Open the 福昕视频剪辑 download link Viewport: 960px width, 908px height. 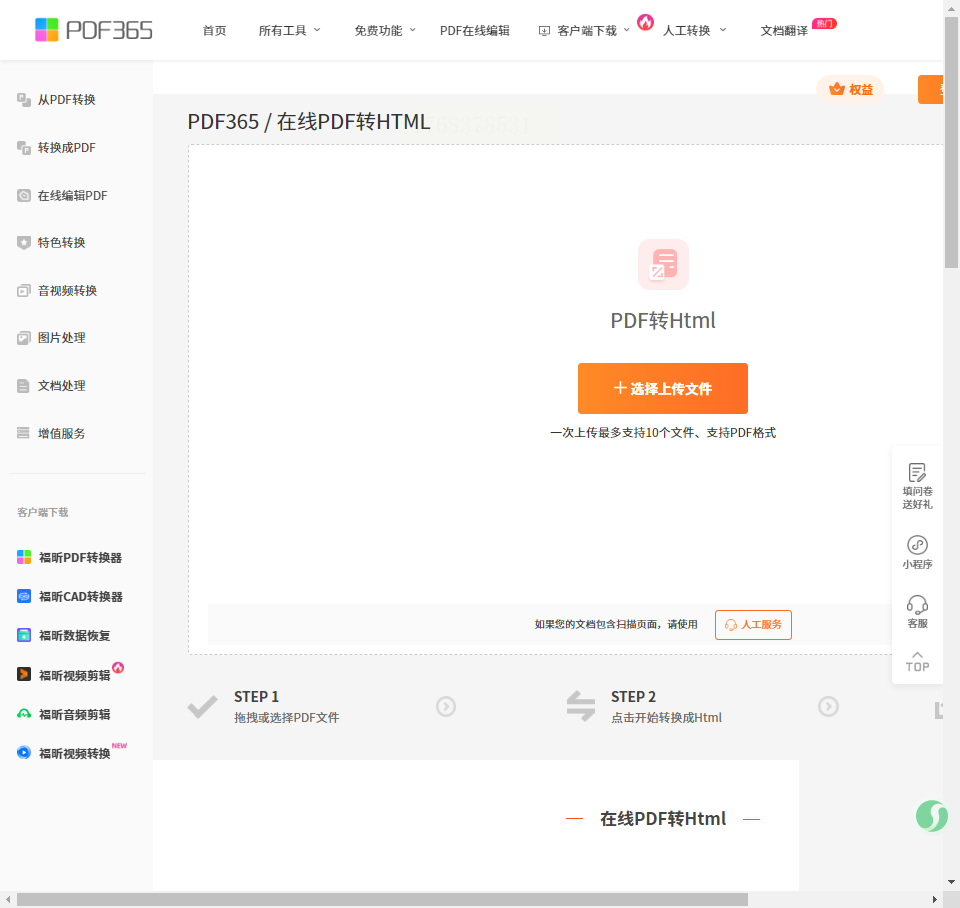[x=75, y=675]
